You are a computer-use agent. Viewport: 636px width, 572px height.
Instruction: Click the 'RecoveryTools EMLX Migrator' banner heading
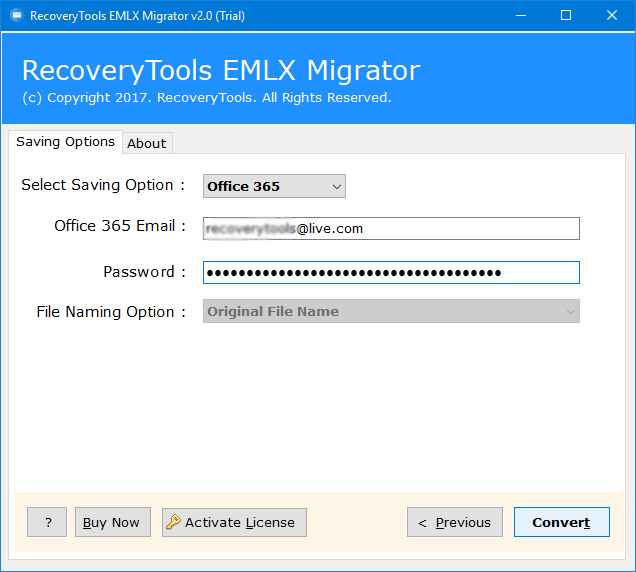tap(221, 71)
